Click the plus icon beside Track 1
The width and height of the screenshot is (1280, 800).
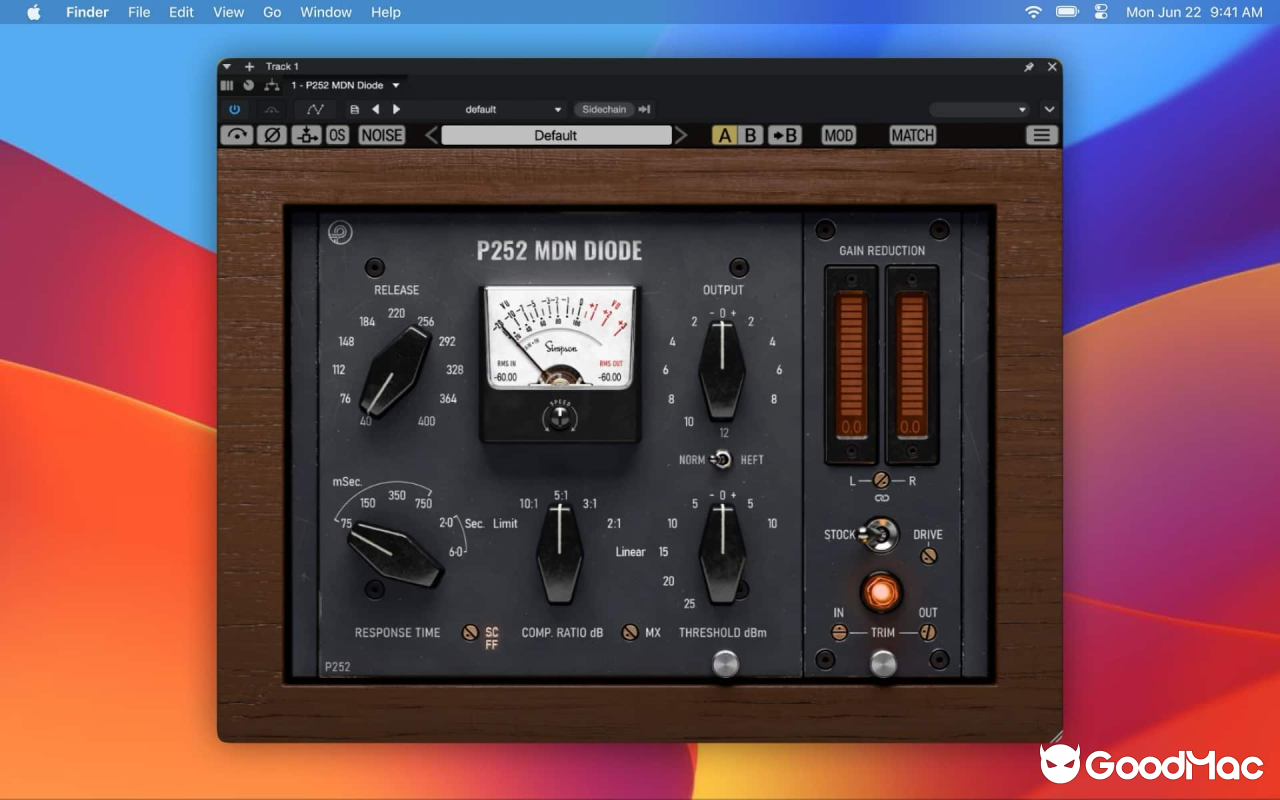pyautogui.click(x=249, y=67)
